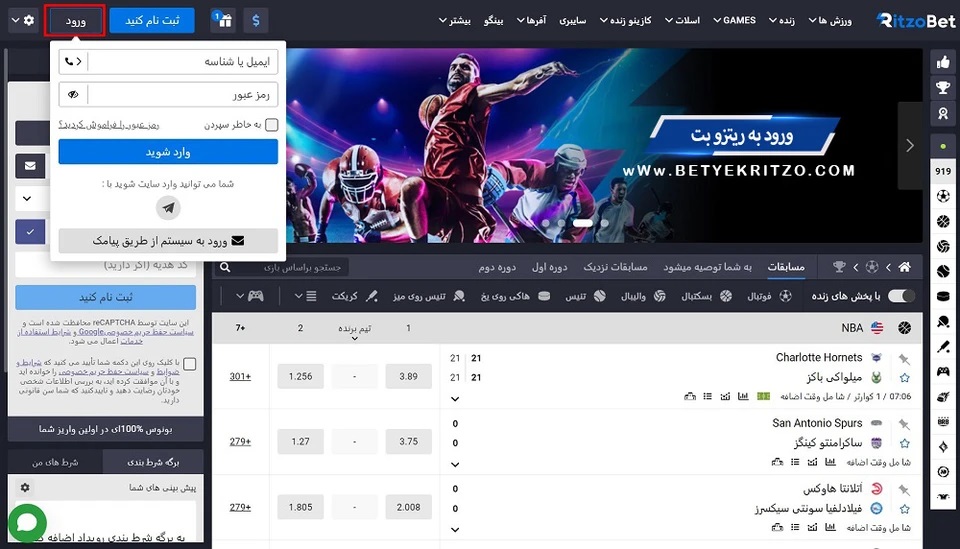The image size is (960, 549).
Task: Click the trophy icon in sports nav bar
Action: tap(839, 267)
